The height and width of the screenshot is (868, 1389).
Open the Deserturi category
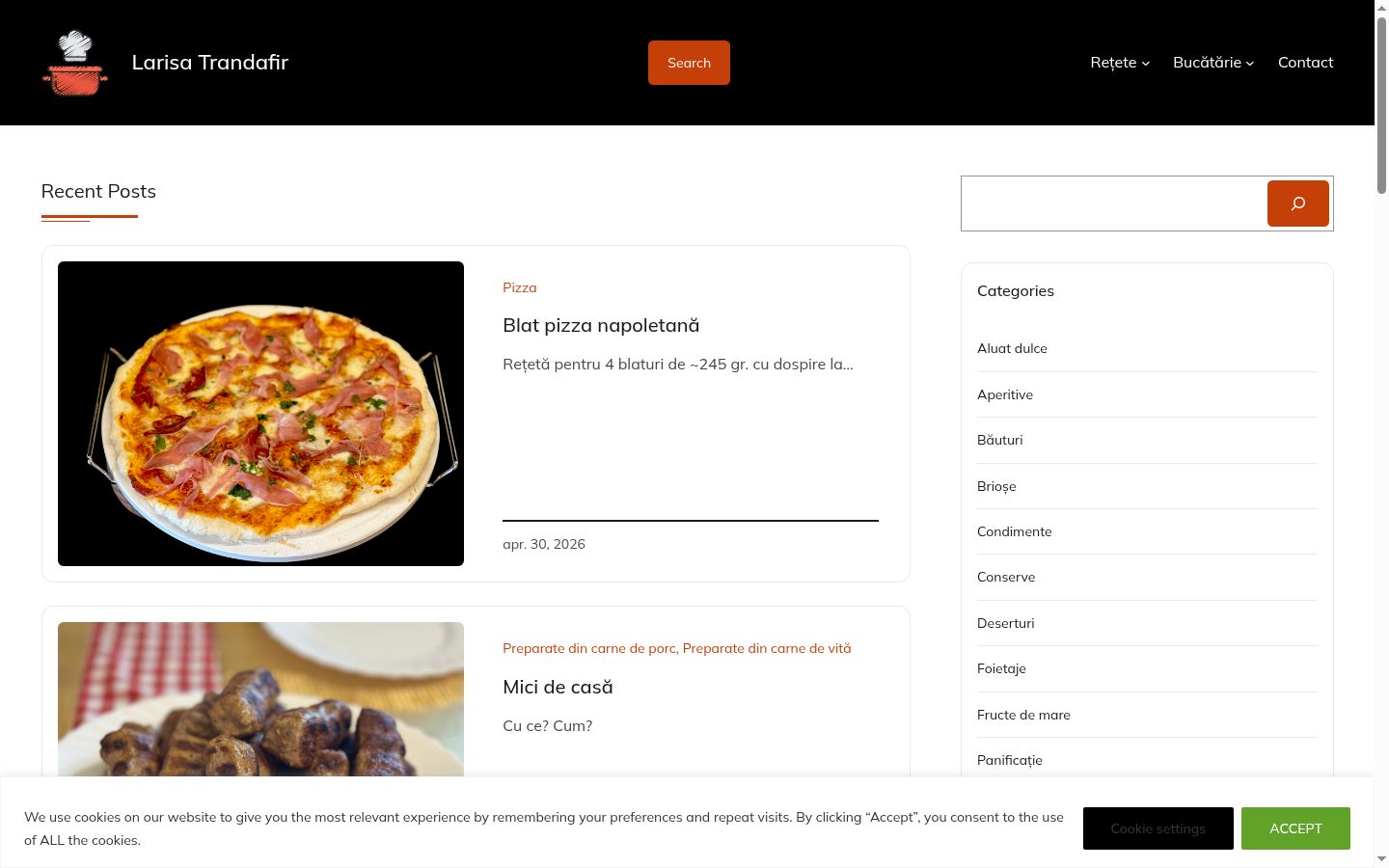click(x=1005, y=623)
